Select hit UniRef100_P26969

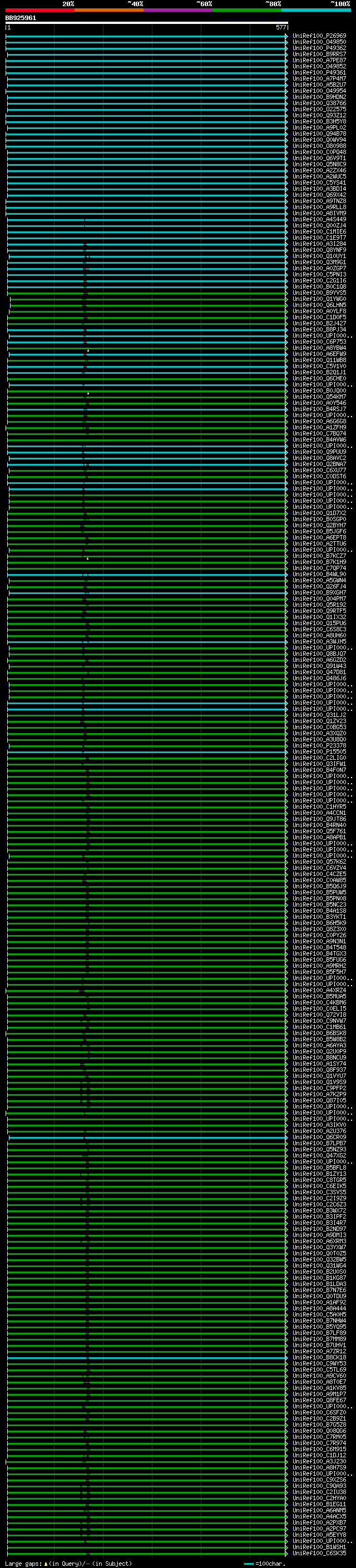319,36
